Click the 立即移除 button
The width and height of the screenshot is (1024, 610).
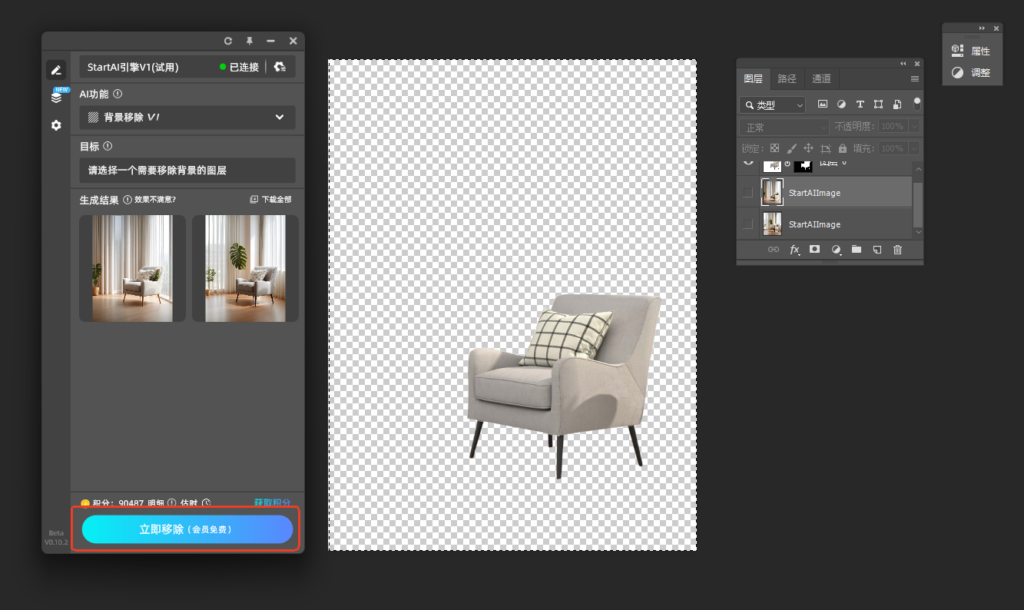(187, 529)
